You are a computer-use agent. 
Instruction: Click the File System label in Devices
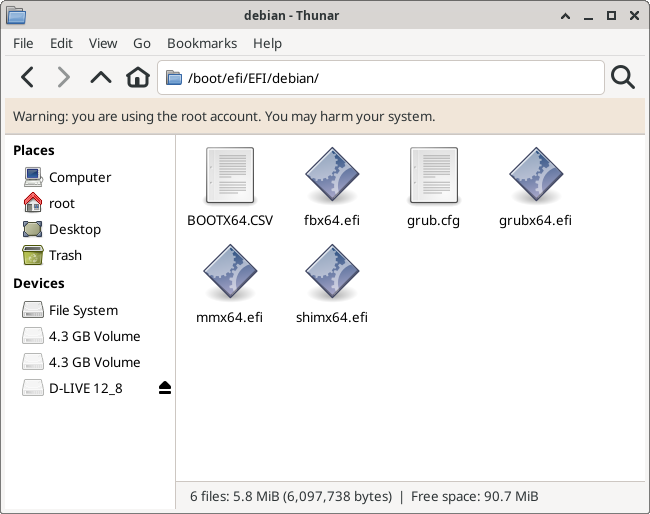click(83, 310)
